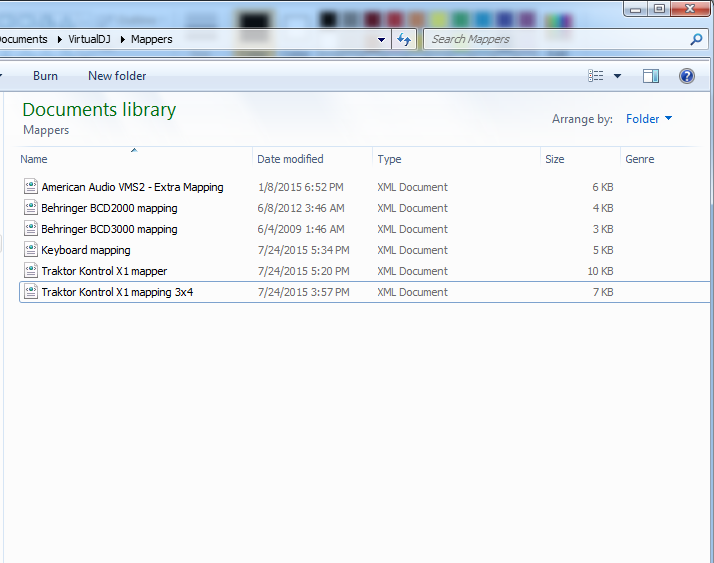Expand the arrow before VirtualDJ in breadcrumb
714x563 pixels.
click(x=60, y=40)
